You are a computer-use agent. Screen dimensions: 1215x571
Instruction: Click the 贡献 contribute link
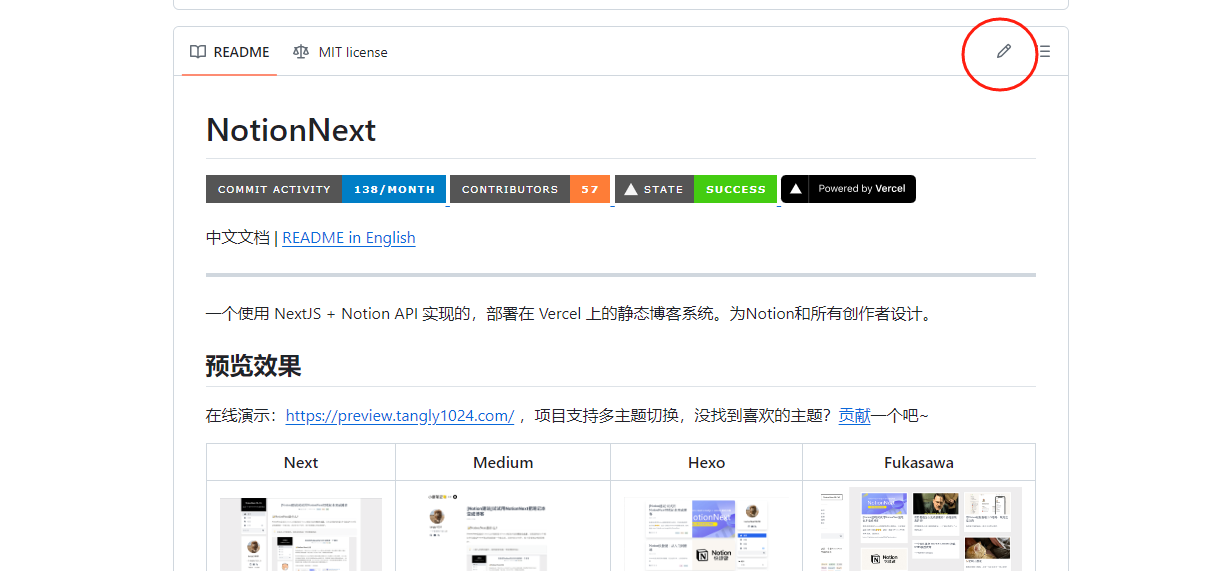click(x=854, y=415)
